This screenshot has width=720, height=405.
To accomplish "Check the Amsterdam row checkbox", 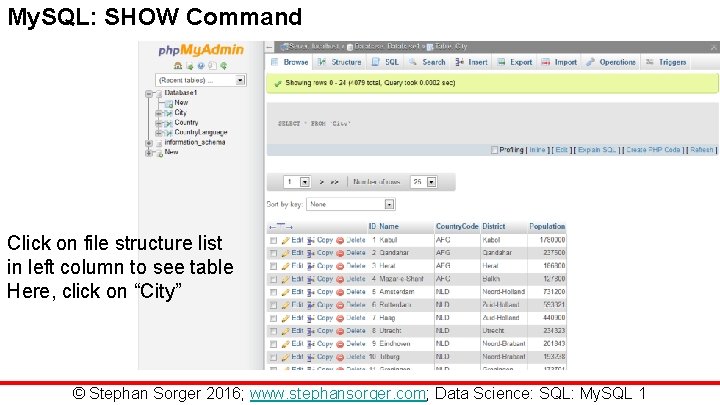I will (x=274, y=292).
